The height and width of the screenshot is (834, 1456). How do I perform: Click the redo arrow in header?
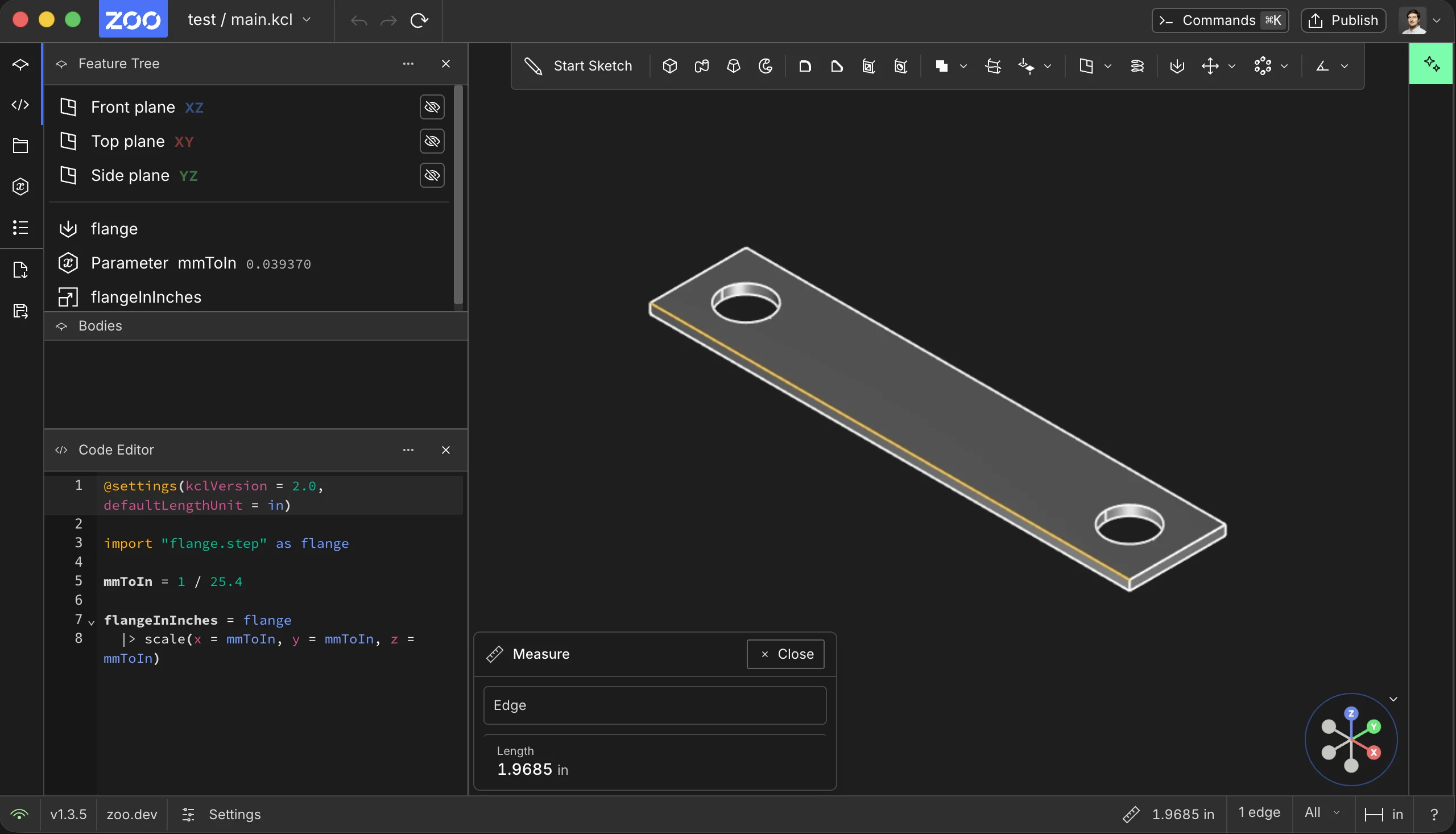[x=389, y=20]
